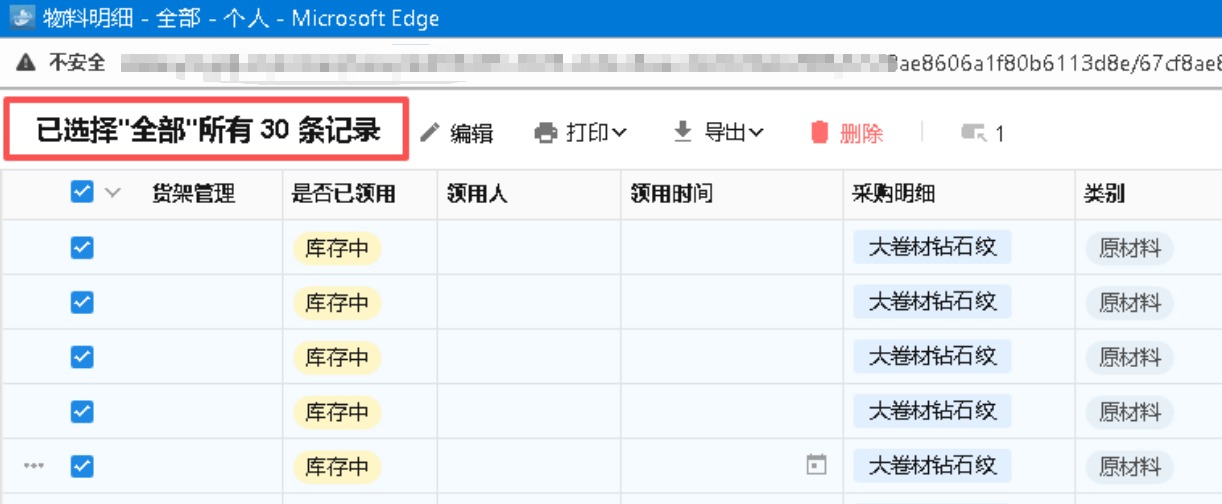Click the download export icon

683,131
